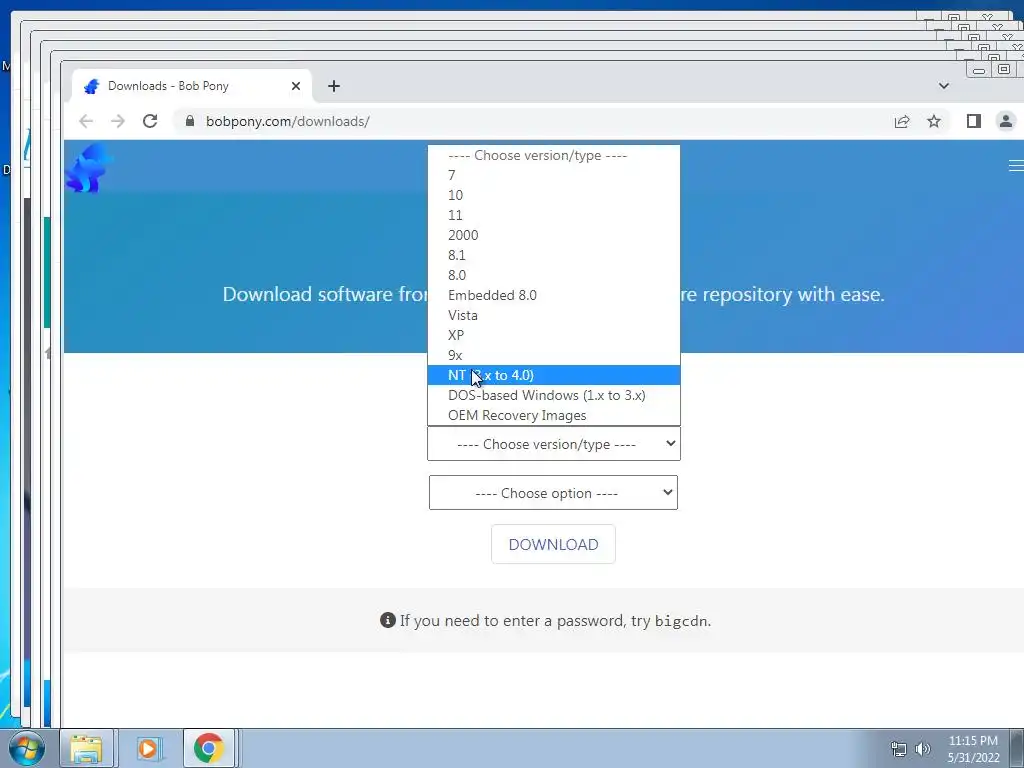Click the taskbar clock 11:15 PM

[973, 741]
